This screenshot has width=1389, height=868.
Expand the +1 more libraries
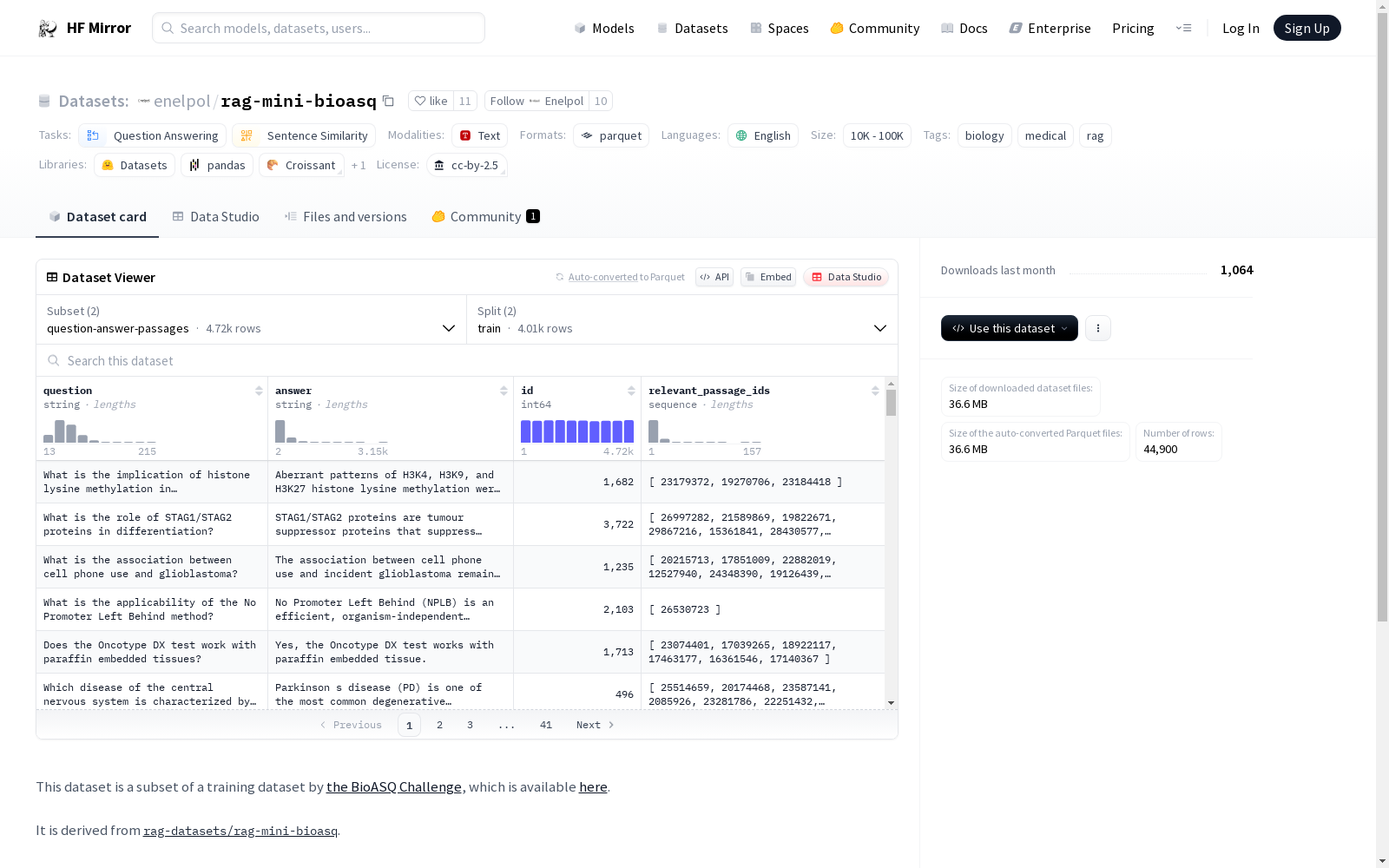point(359,165)
